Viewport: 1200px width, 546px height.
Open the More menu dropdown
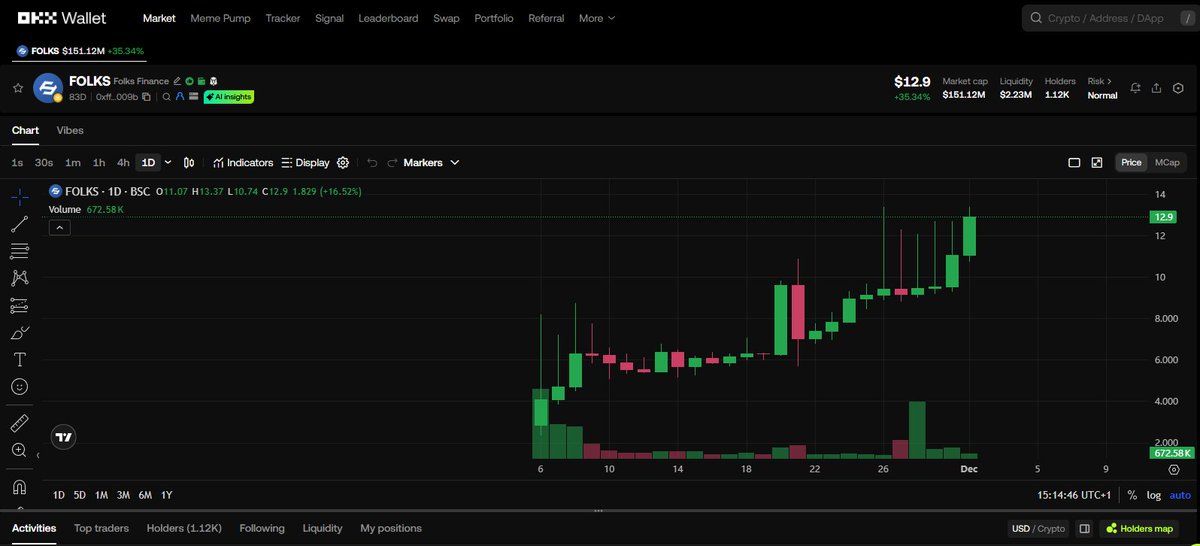pos(597,18)
